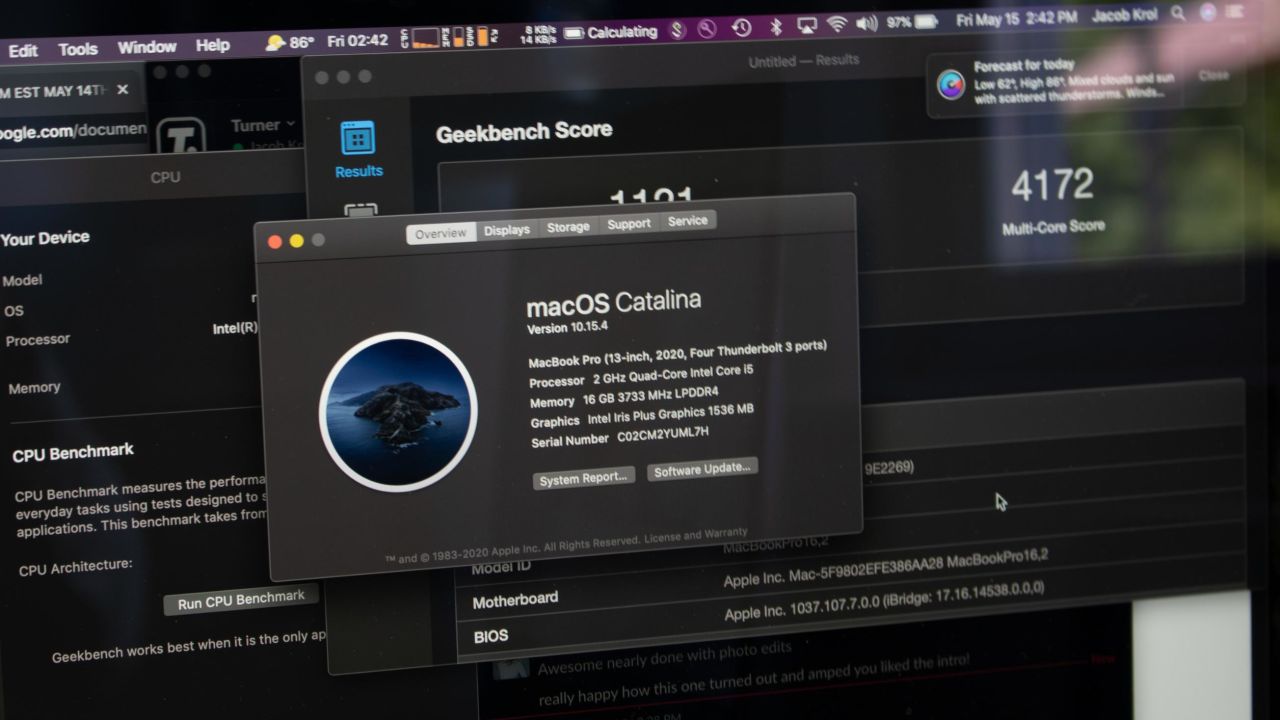Image resolution: width=1280 pixels, height=720 pixels.
Task: Open Notification Center list icon
Action: tap(1237, 12)
